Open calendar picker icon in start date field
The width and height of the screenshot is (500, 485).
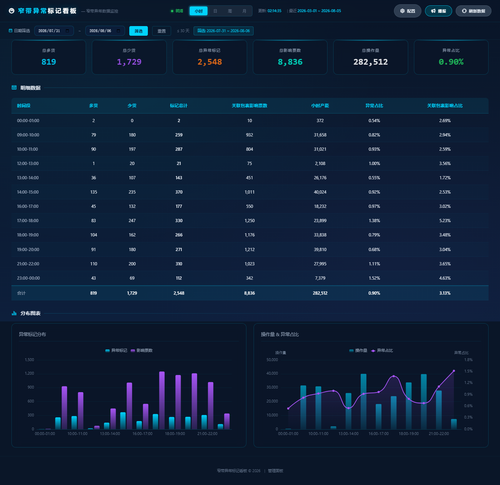pos(68,31)
